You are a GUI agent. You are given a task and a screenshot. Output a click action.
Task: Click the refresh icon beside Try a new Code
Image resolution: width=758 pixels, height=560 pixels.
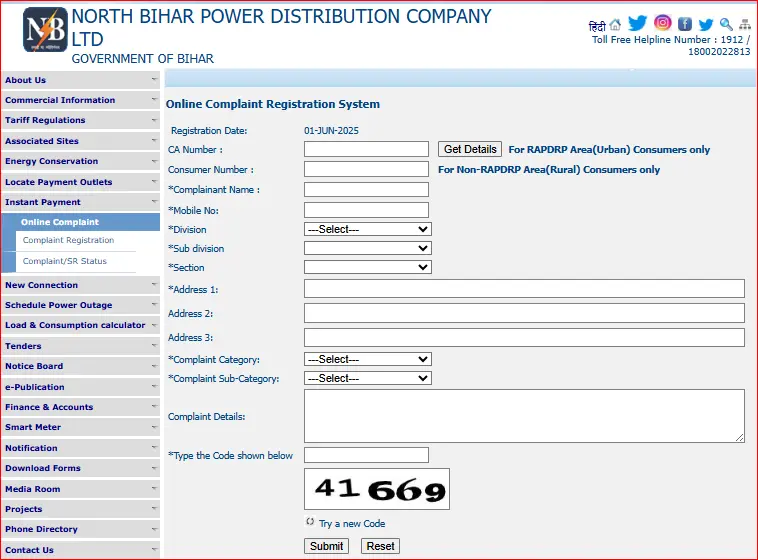[x=310, y=521]
